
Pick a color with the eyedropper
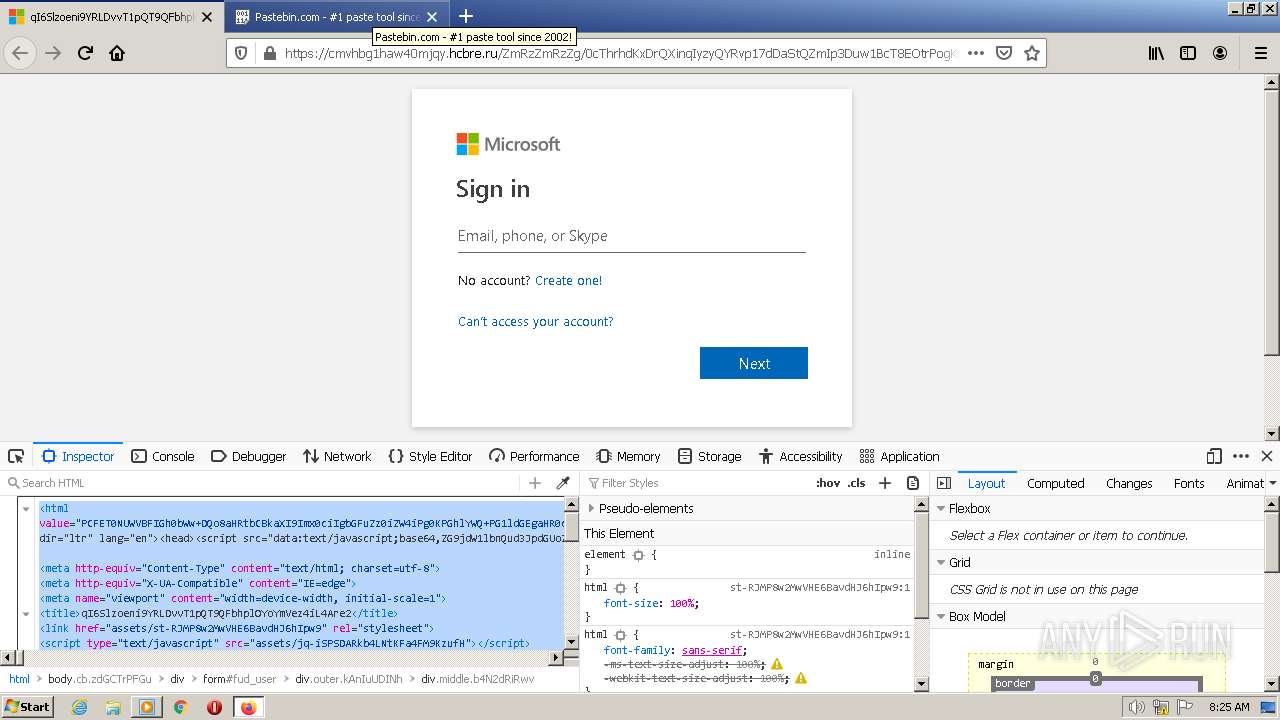[563, 483]
